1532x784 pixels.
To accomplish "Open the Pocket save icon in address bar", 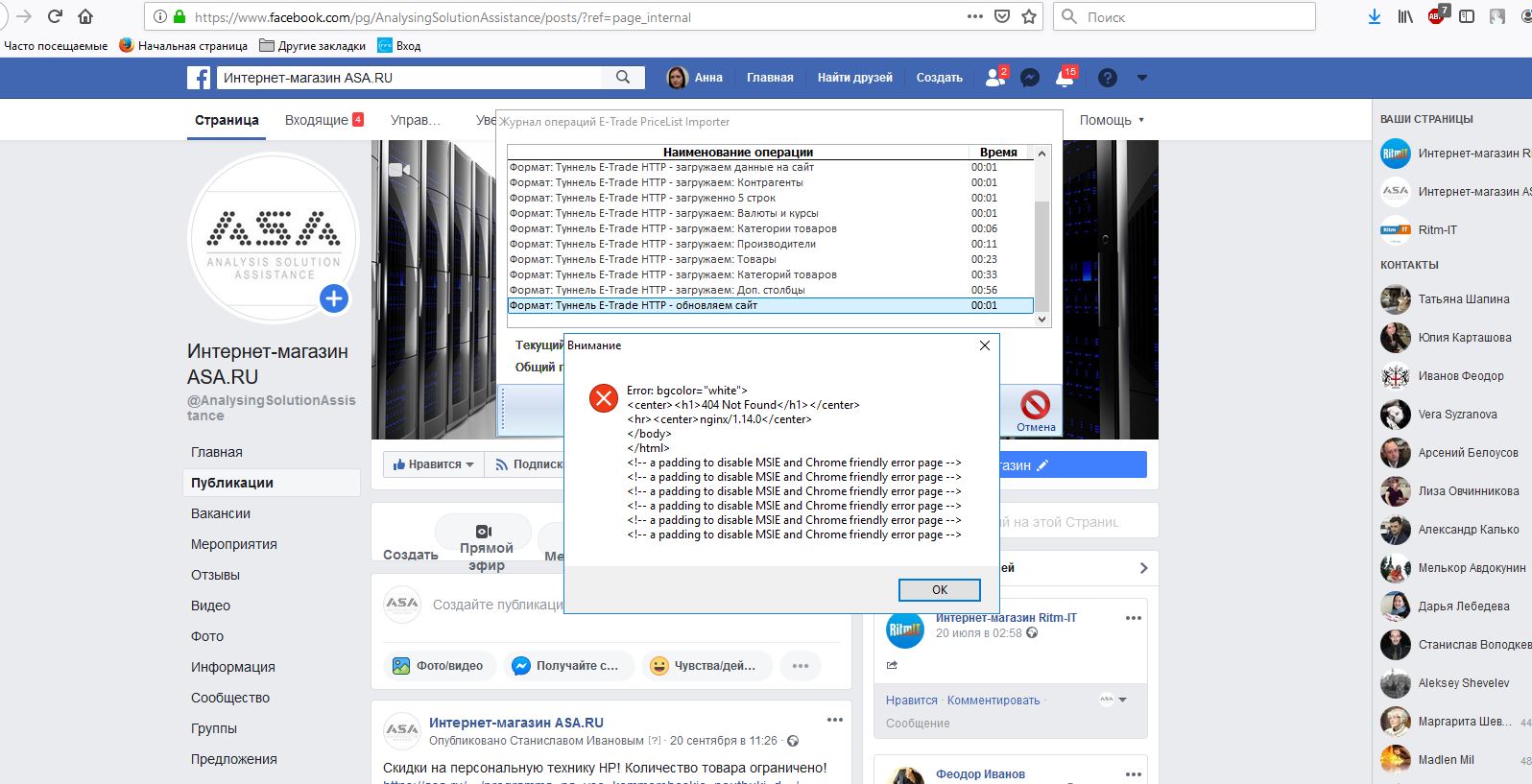I will (1002, 16).
